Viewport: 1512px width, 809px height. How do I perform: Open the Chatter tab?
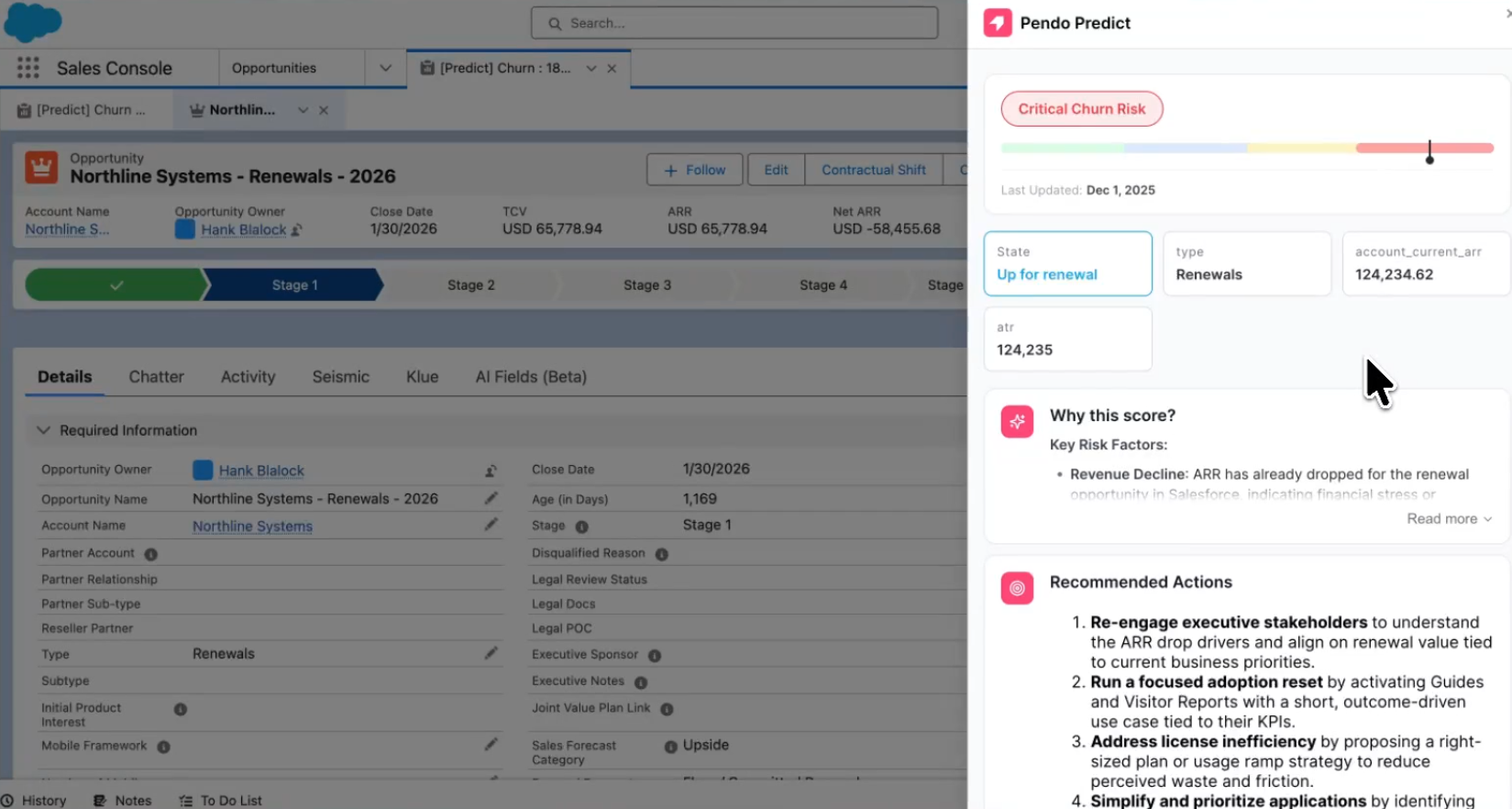(157, 377)
